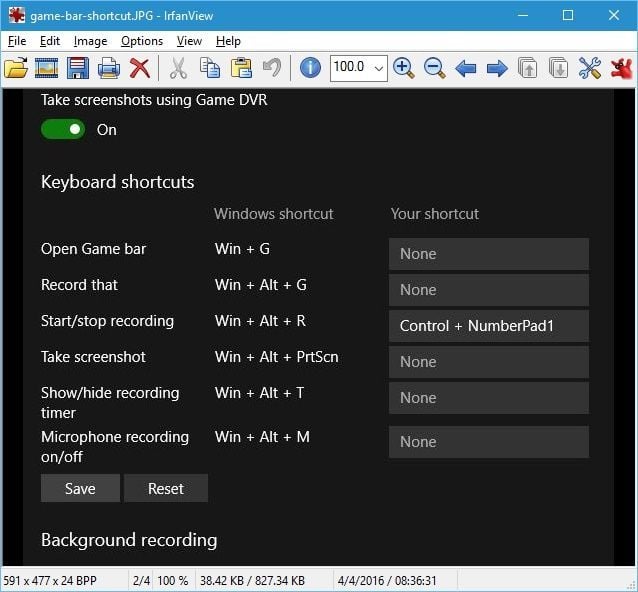Open the Image menu
The image size is (638, 592).
[90, 41]
